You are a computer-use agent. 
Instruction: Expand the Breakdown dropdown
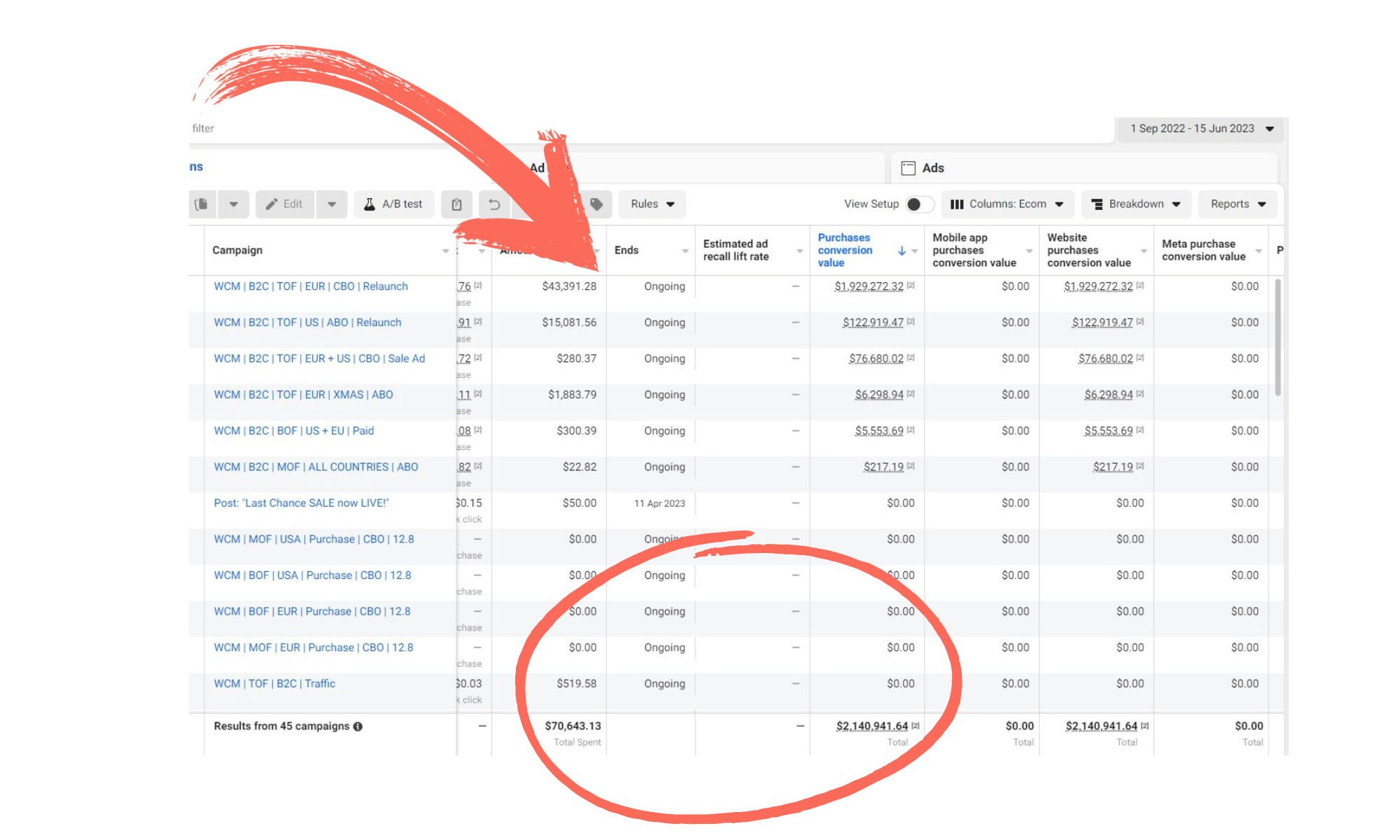(x=1136, y=204)
